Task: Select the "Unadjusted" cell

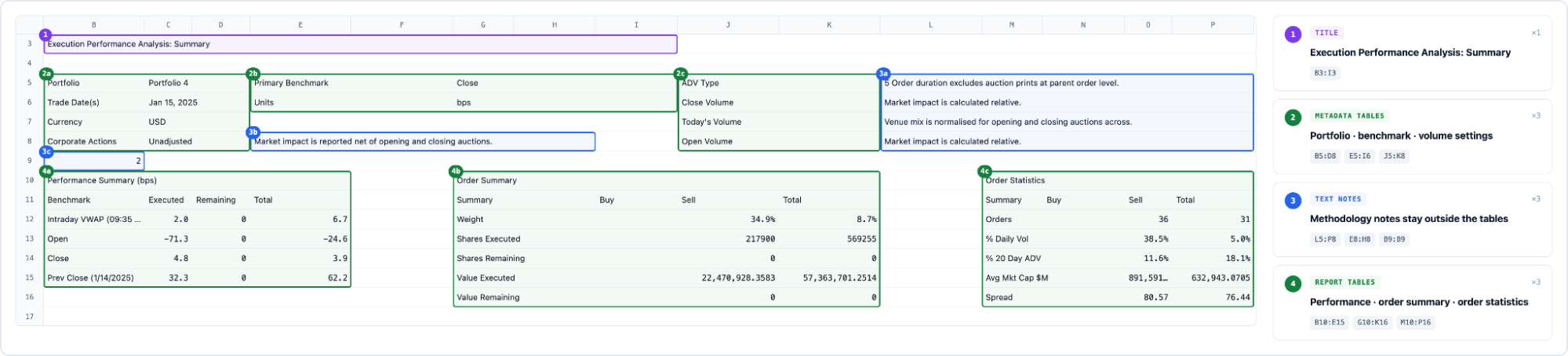Action: (x=197, y=142)
